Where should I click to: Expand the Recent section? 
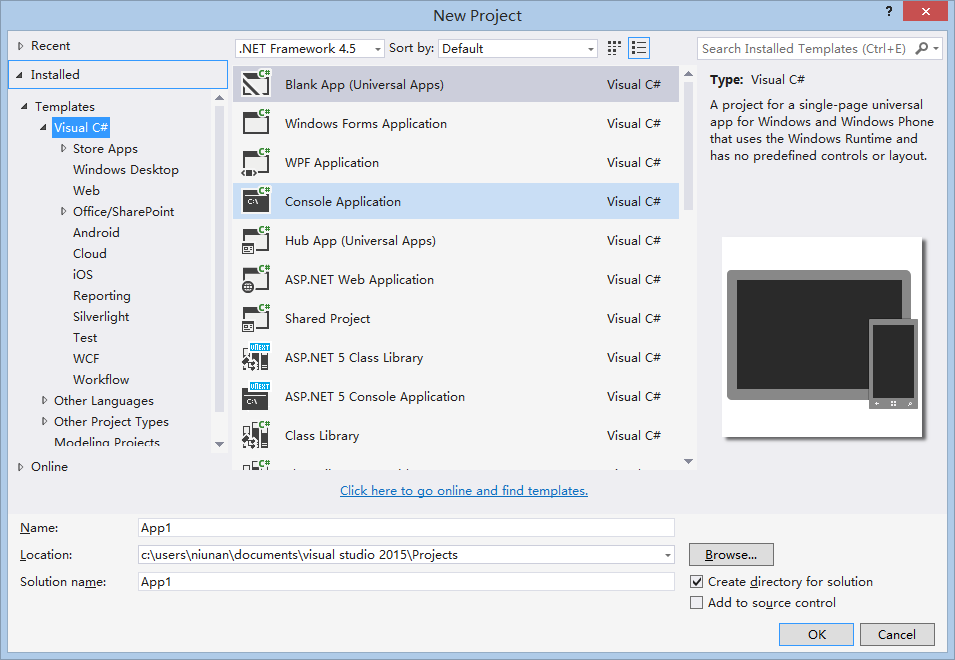tap(20, 46)
